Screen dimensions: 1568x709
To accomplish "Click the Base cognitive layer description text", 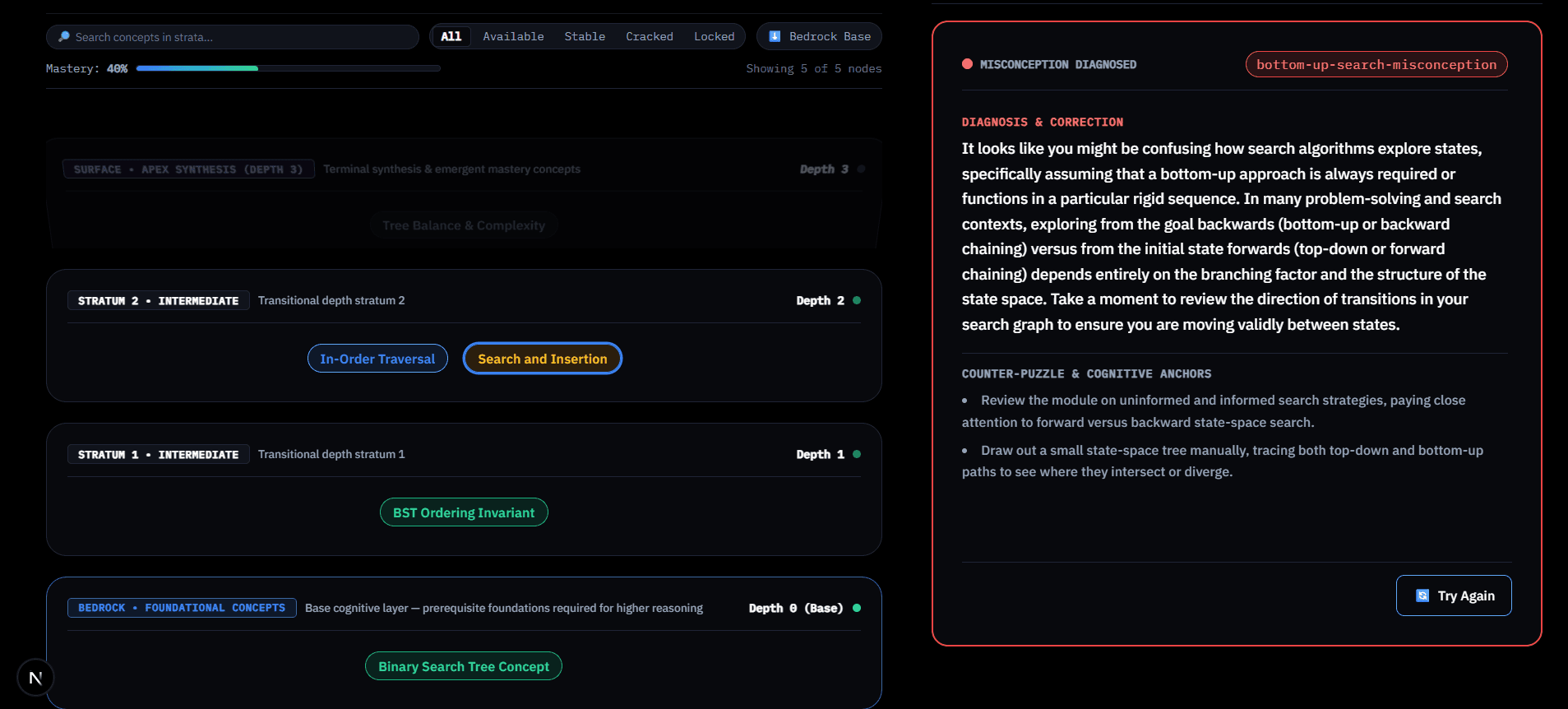I will [504, 608].
